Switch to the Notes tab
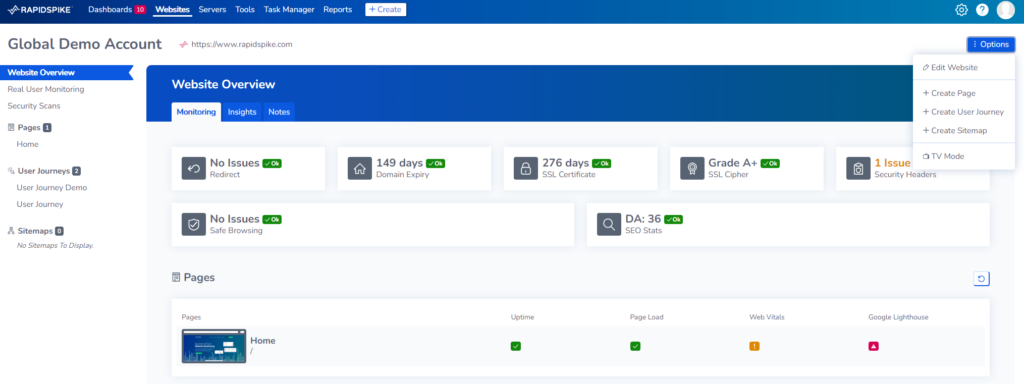Viewport: 1024px width, 384px height. (279, 112)
